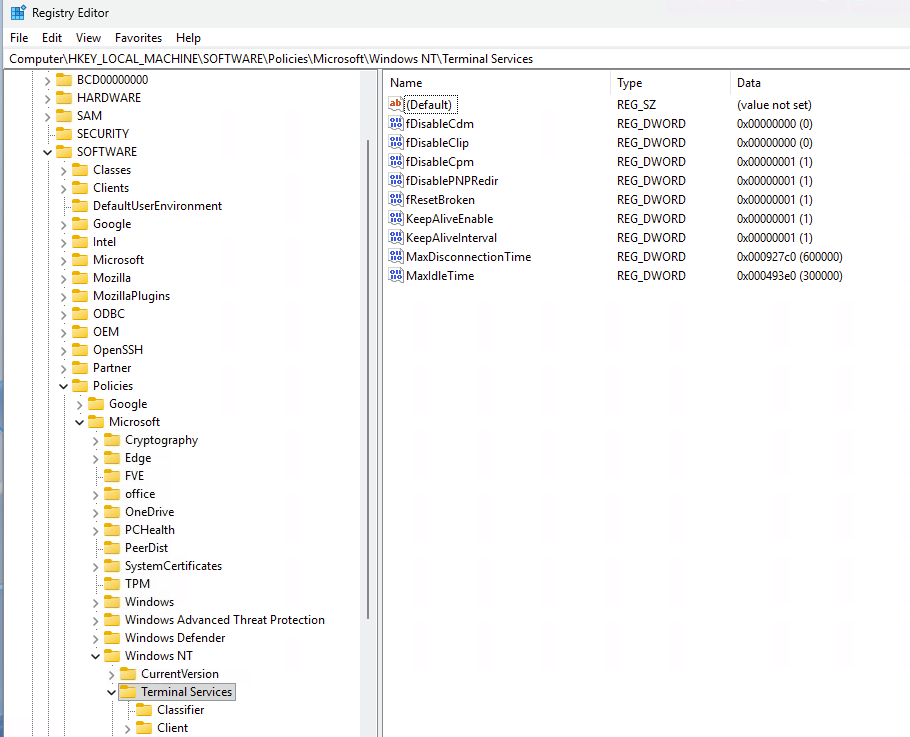The image size is (910, 737).
Task: Click the fDisableCpm DWORD icon
Action: point(395,161)
